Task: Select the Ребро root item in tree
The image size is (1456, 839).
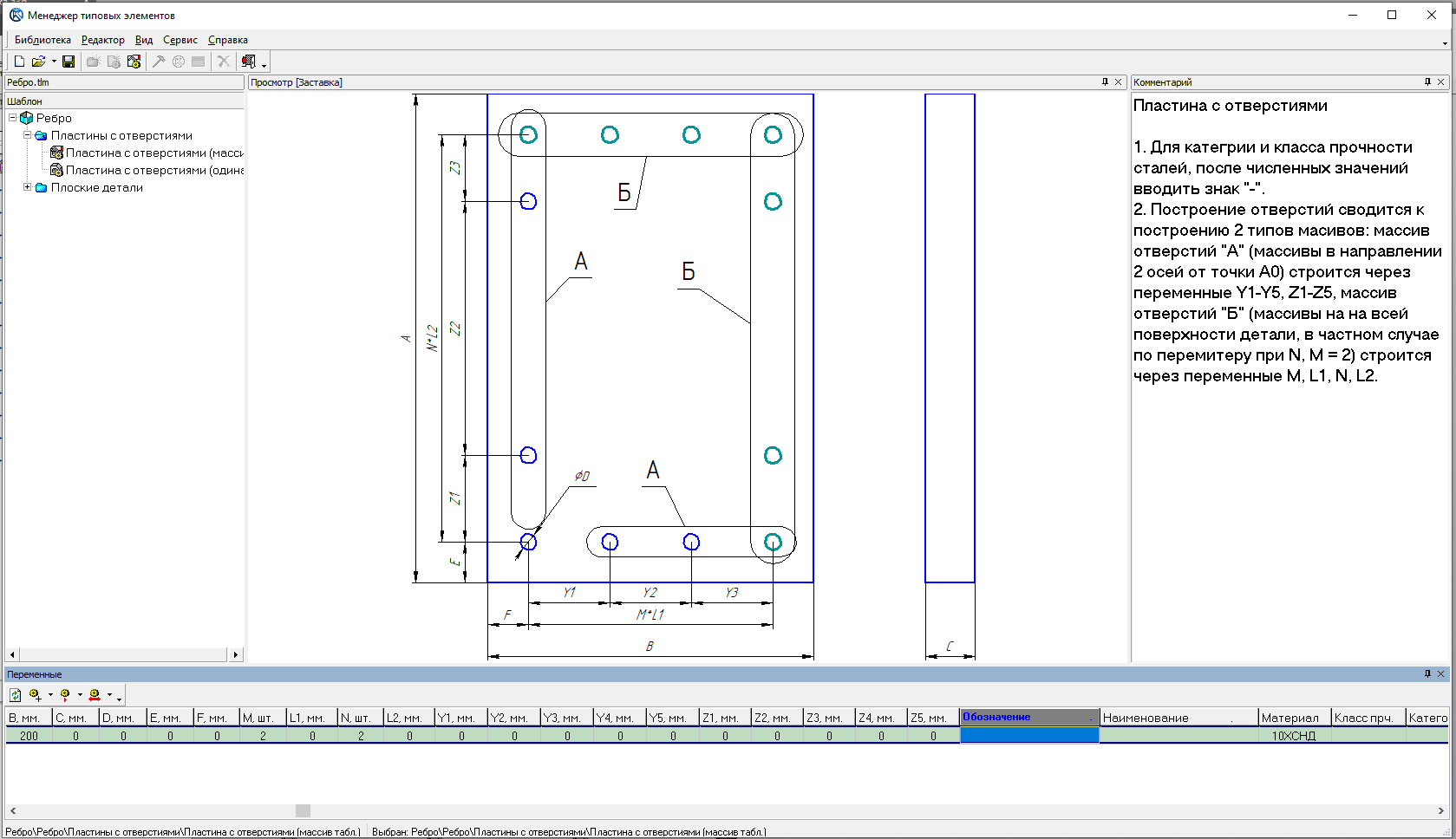Action: 54,118
